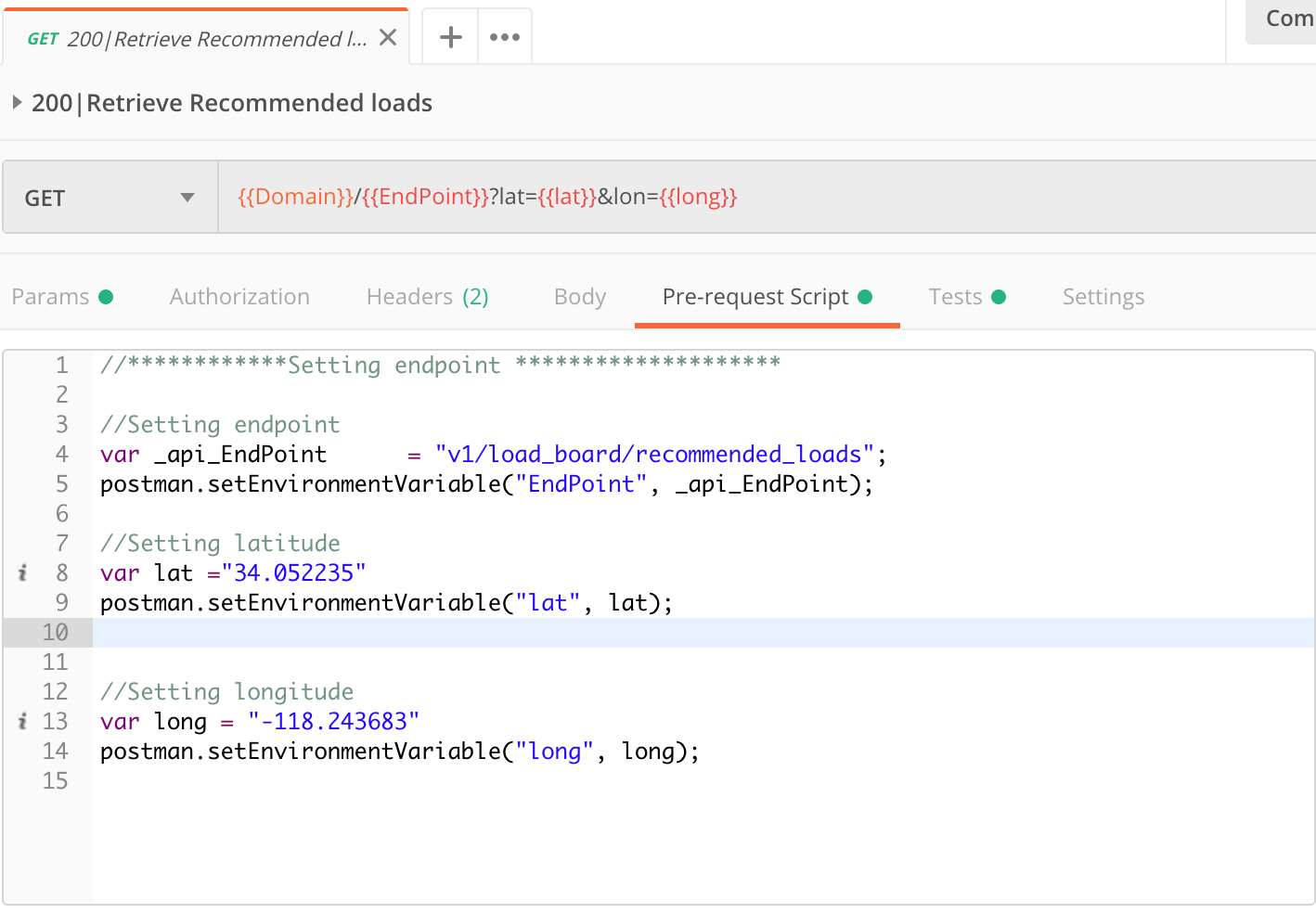Click the "-118.243683" longitude value

click(334, 722)
